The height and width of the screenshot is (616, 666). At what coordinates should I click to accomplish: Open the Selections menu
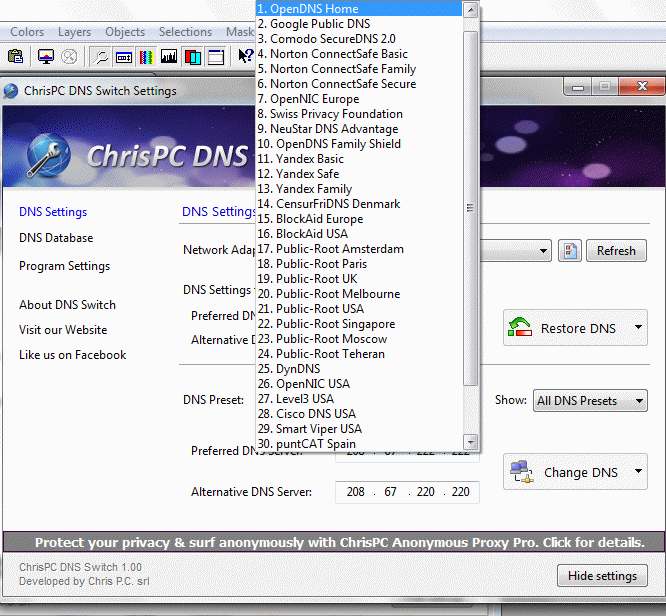coord(185,32)
